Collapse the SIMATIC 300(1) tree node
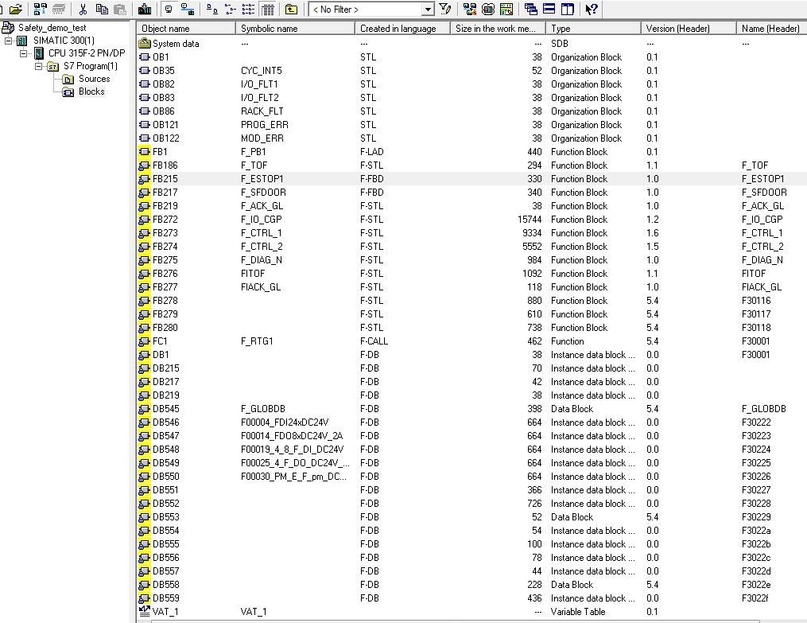 coord(8,40)
